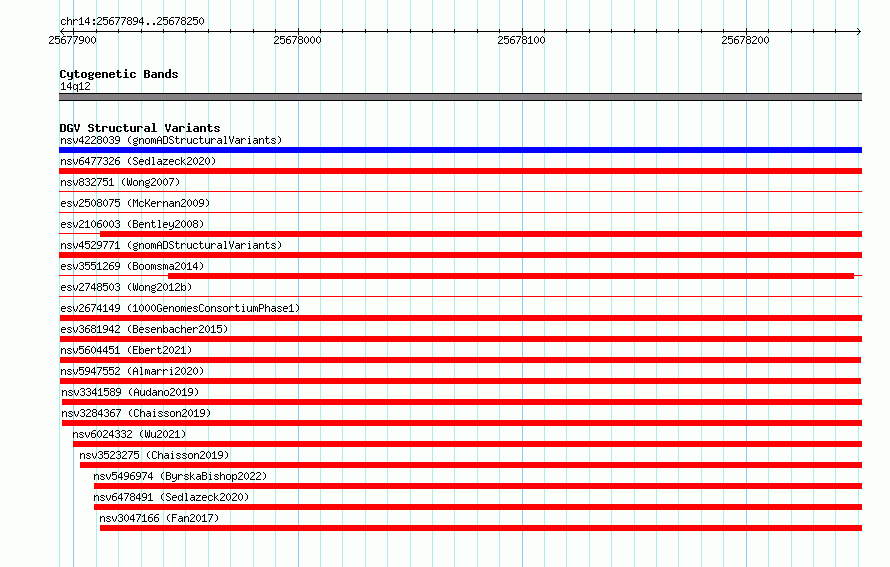Click the chr14:25677894..25678250 region label
This screenshot has height=567, width=890.
pyautogui.click(x=132, y=21)
